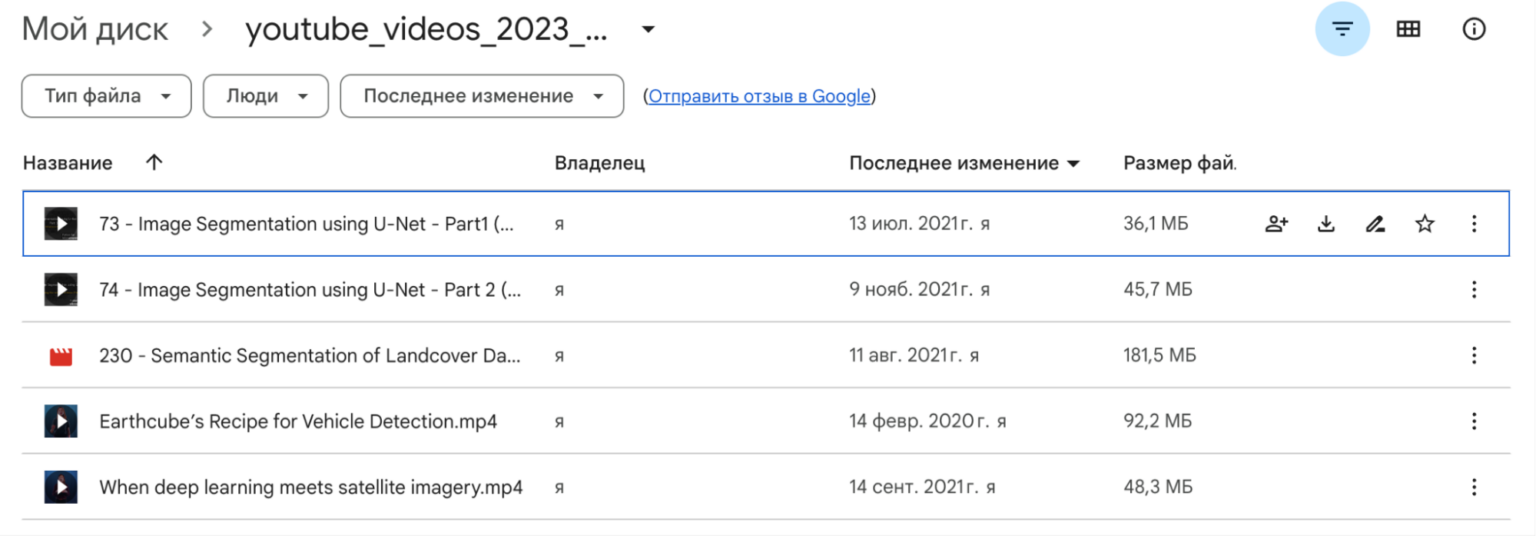Share the 73 - Image Segmentation file
This screenshot has height=536, width=1536.
pos(1276,224)
